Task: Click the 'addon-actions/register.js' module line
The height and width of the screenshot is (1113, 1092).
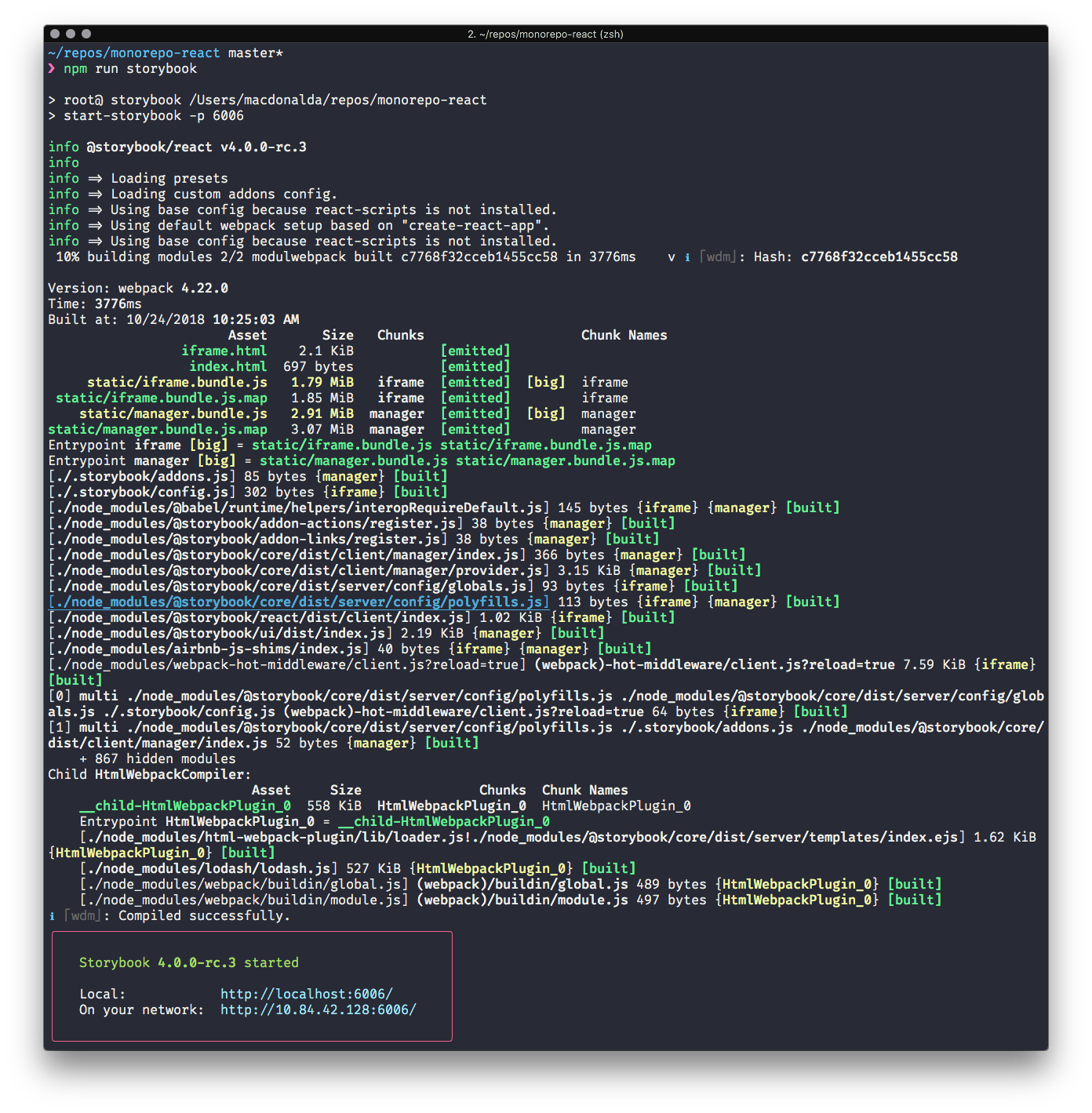Action: [362, 523]
